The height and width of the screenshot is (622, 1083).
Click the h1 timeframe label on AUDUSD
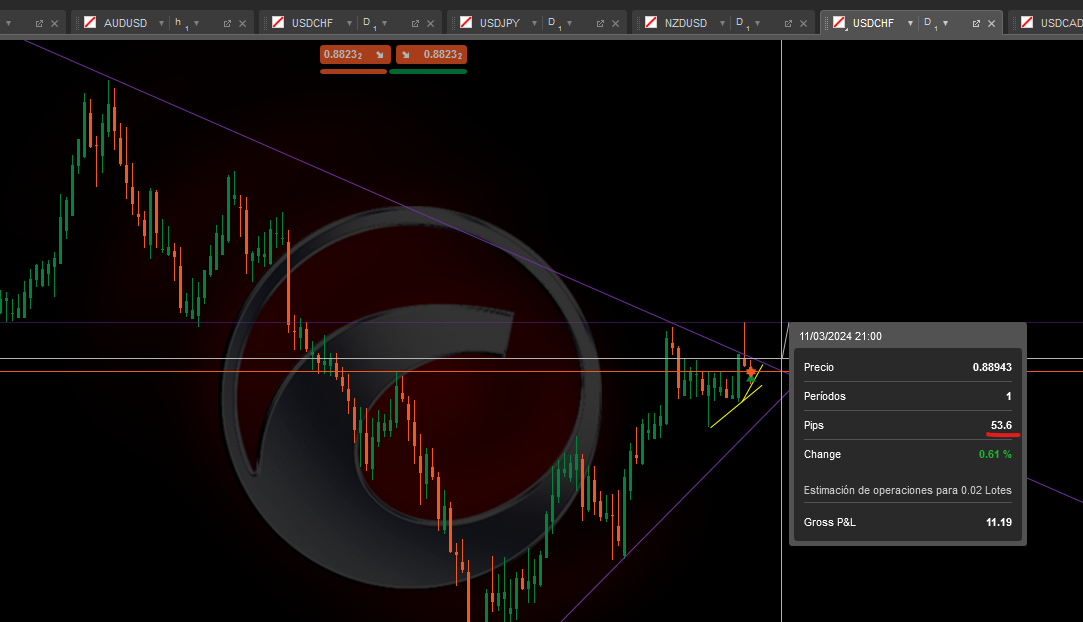pos(182,23)
